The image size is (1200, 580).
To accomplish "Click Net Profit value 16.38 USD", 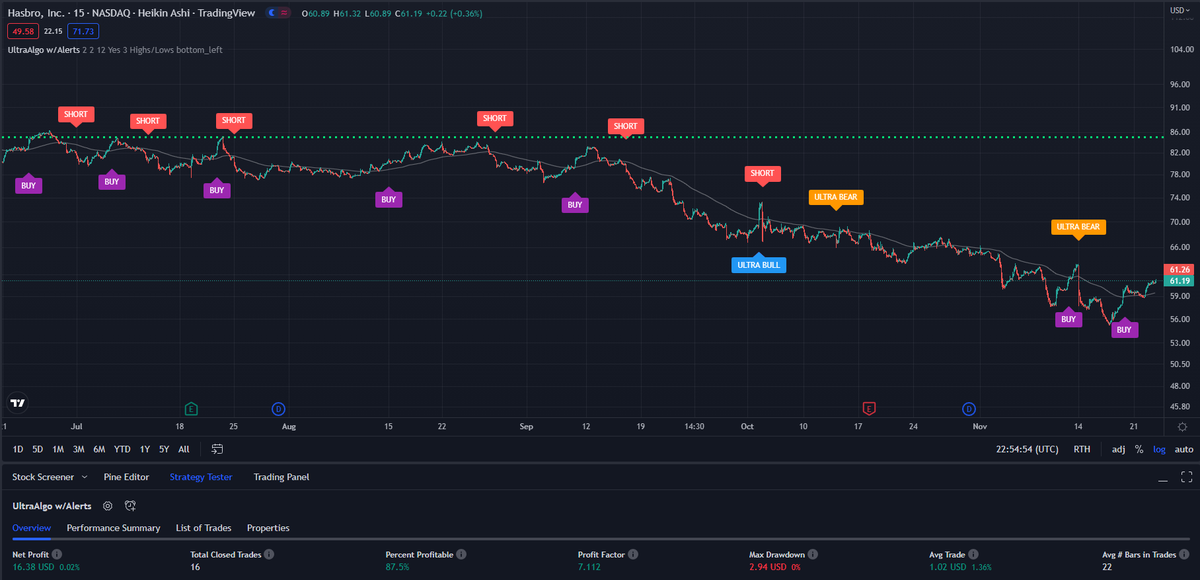I will point(35,567).
